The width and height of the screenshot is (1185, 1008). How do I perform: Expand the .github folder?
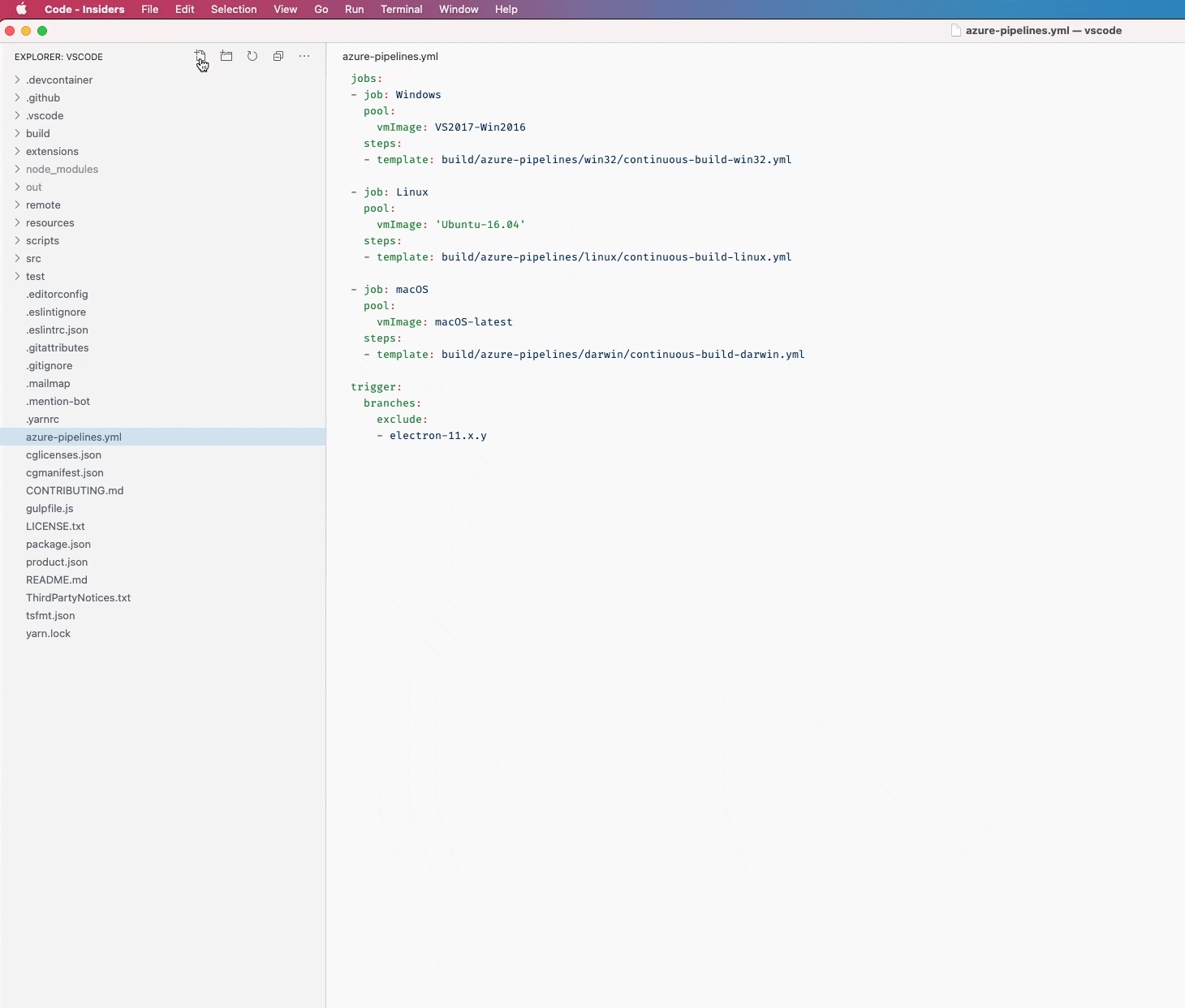[43, 97]
